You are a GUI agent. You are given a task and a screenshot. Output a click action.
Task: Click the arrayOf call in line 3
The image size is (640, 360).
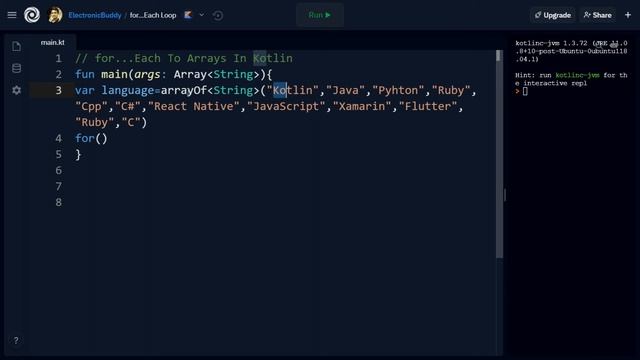(184, 90)
